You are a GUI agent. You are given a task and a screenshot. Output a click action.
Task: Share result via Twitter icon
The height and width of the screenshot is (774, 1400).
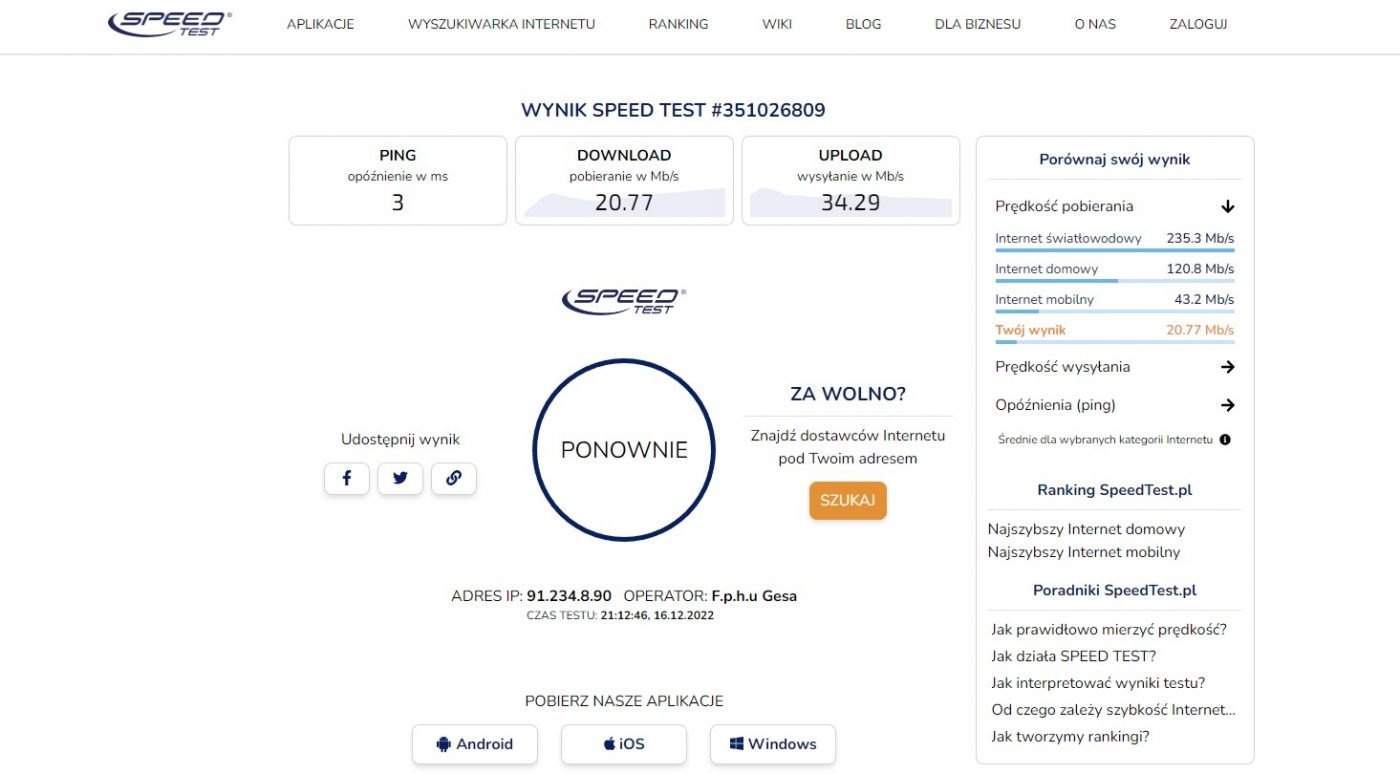click(x=400, y=479)
